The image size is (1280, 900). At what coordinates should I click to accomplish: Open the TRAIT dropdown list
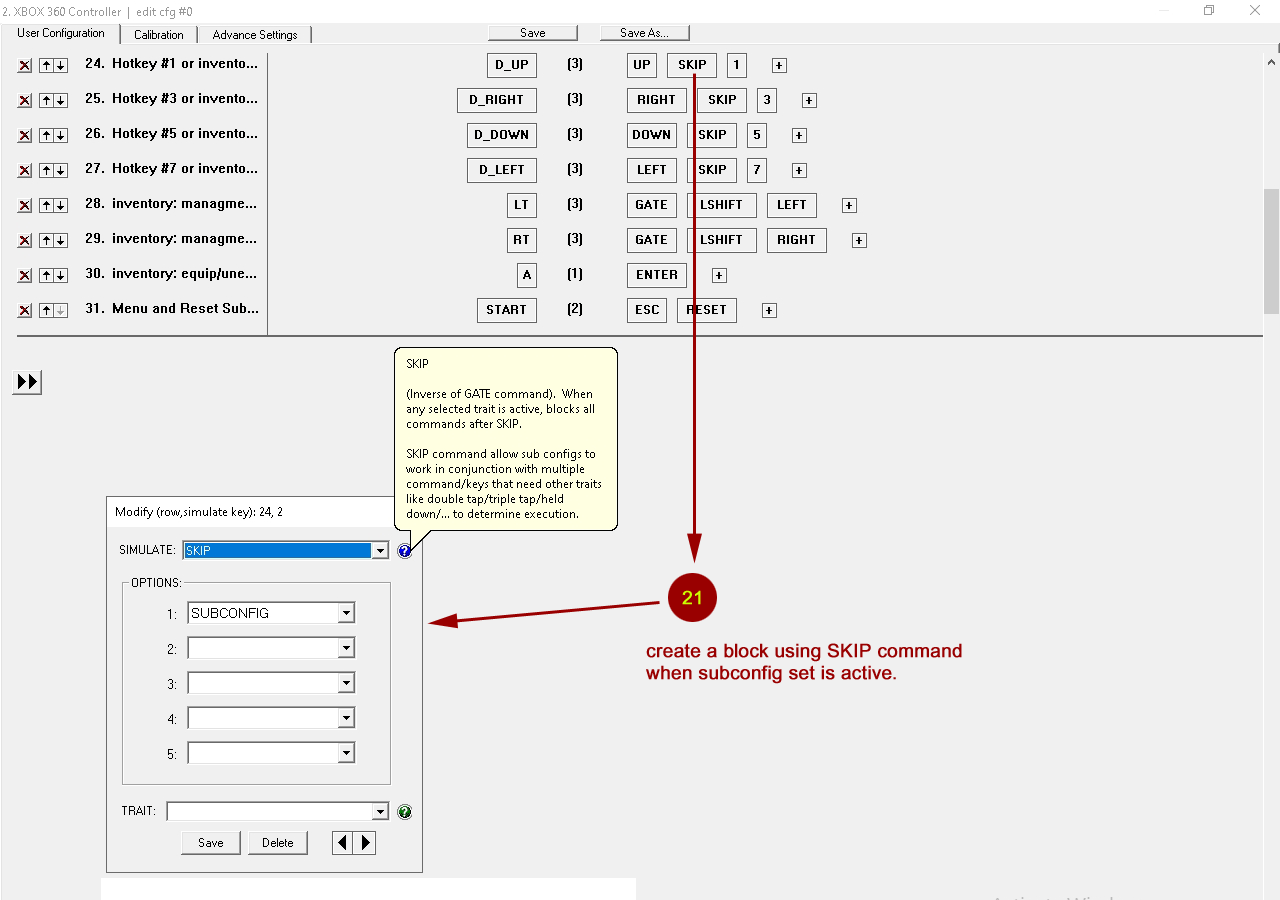pos(379,812)
